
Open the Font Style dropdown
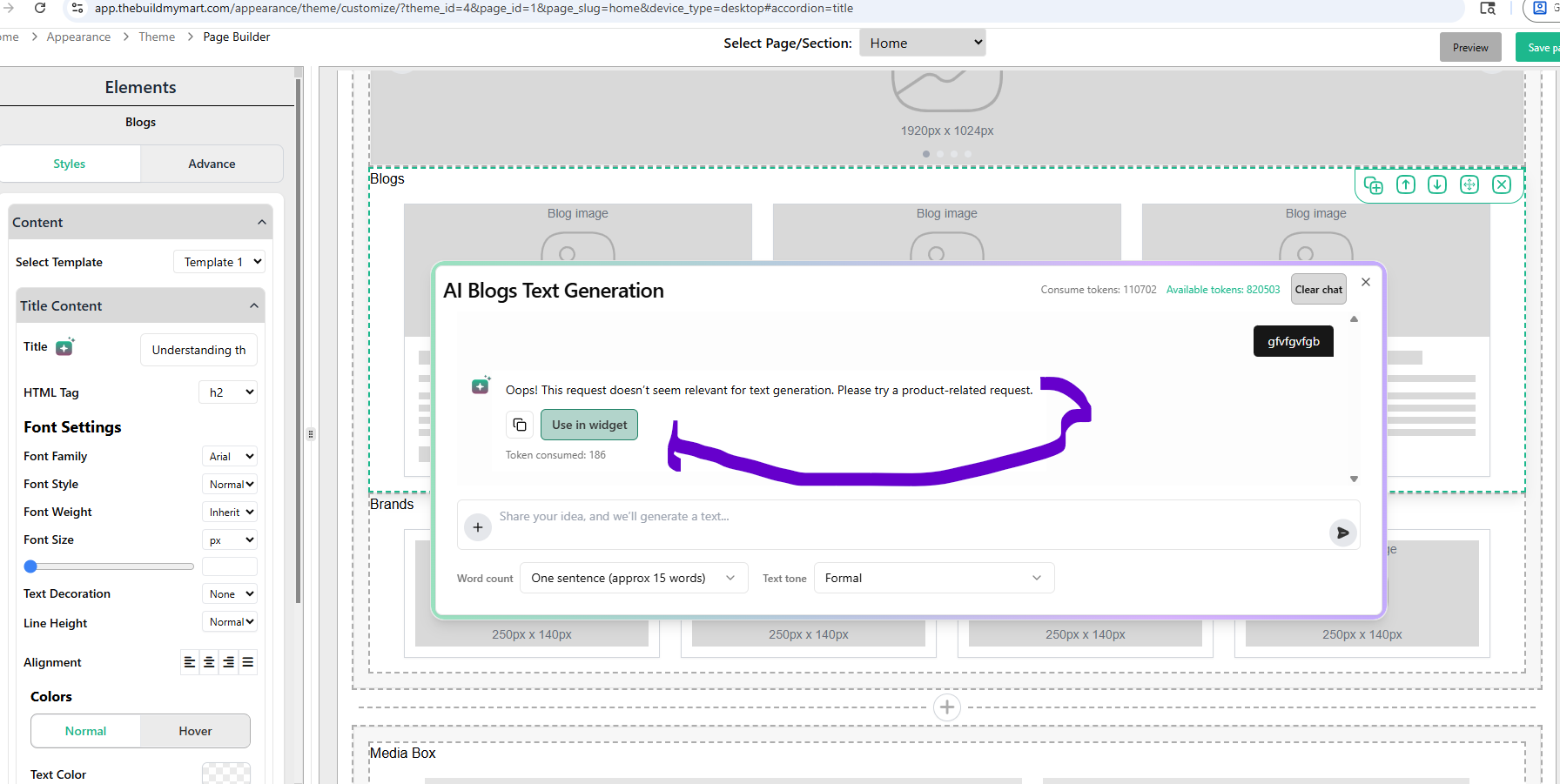tap(230, 484)
